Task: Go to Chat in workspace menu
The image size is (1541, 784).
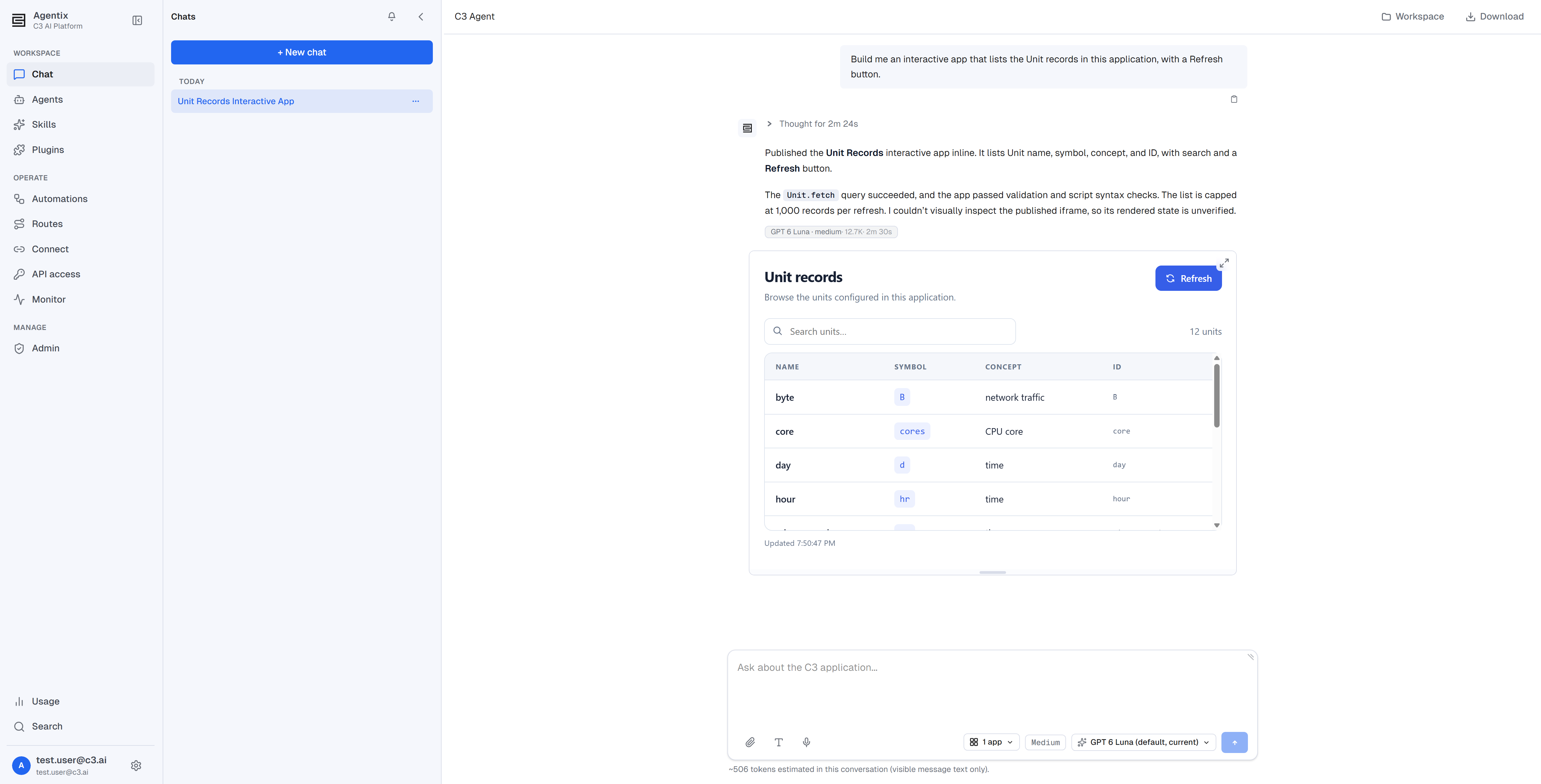Action: pos(80,74)
